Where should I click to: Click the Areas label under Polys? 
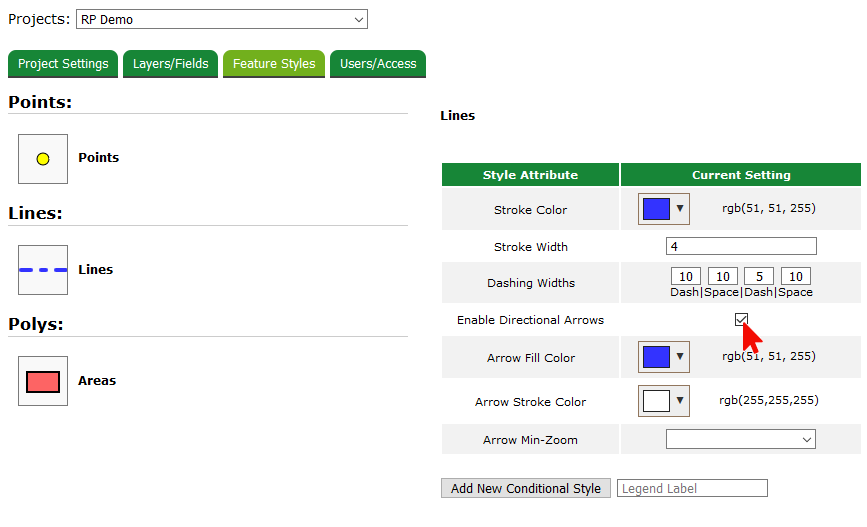97,381
